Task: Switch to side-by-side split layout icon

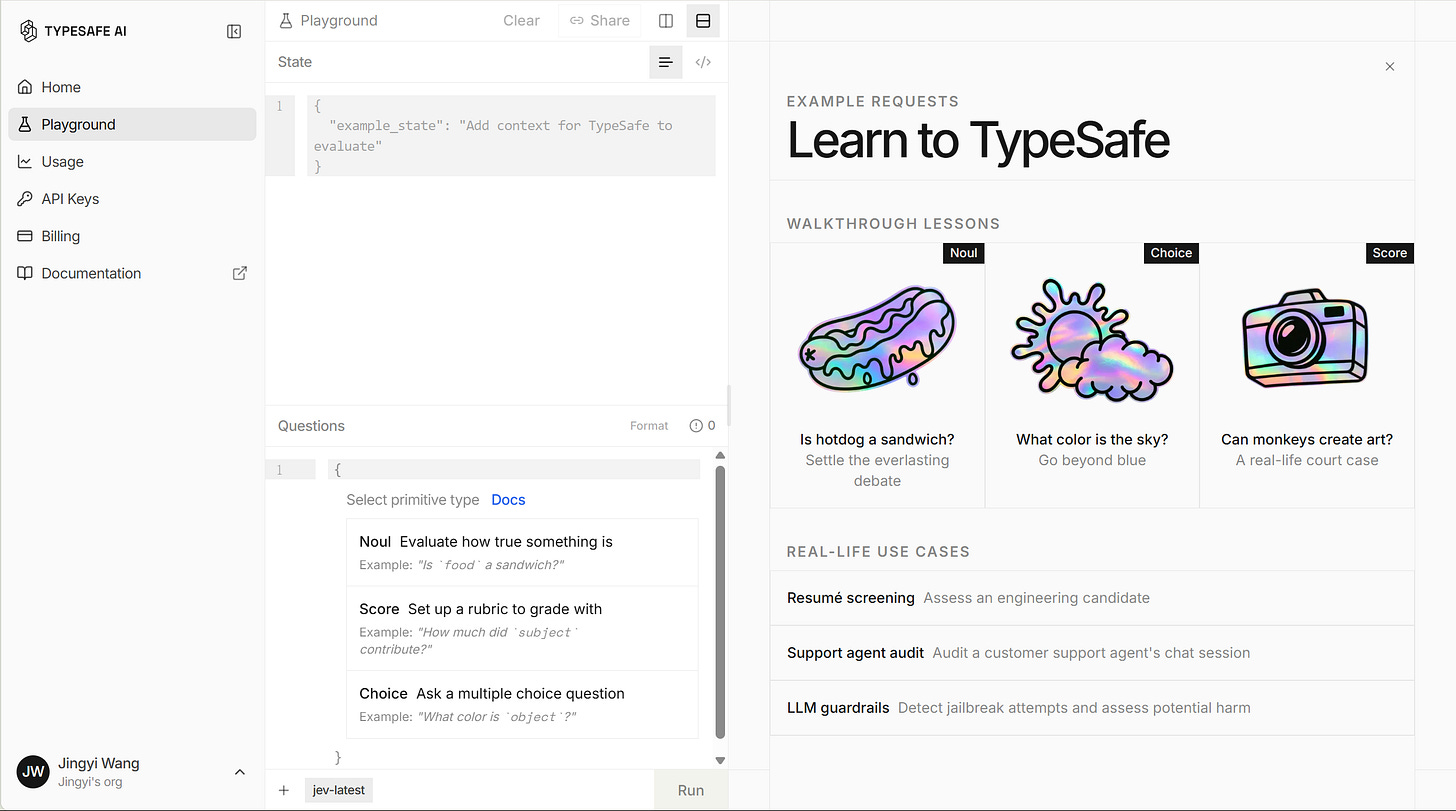Action: click(666, 21)
